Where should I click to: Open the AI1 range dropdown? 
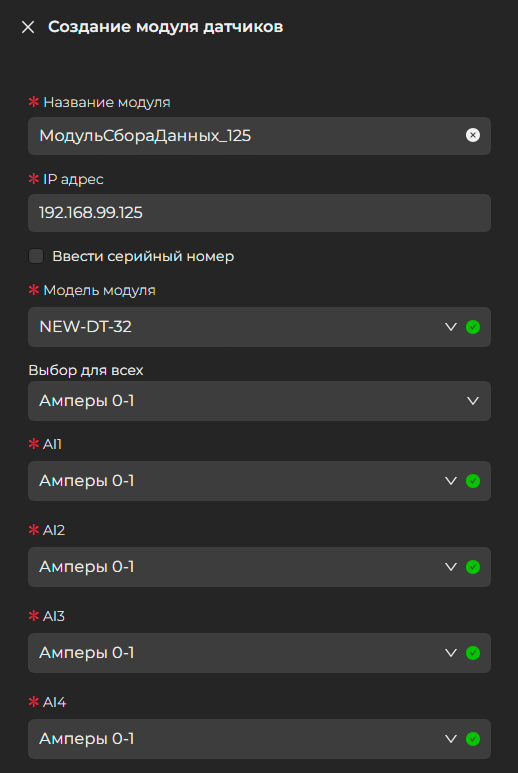259,481
